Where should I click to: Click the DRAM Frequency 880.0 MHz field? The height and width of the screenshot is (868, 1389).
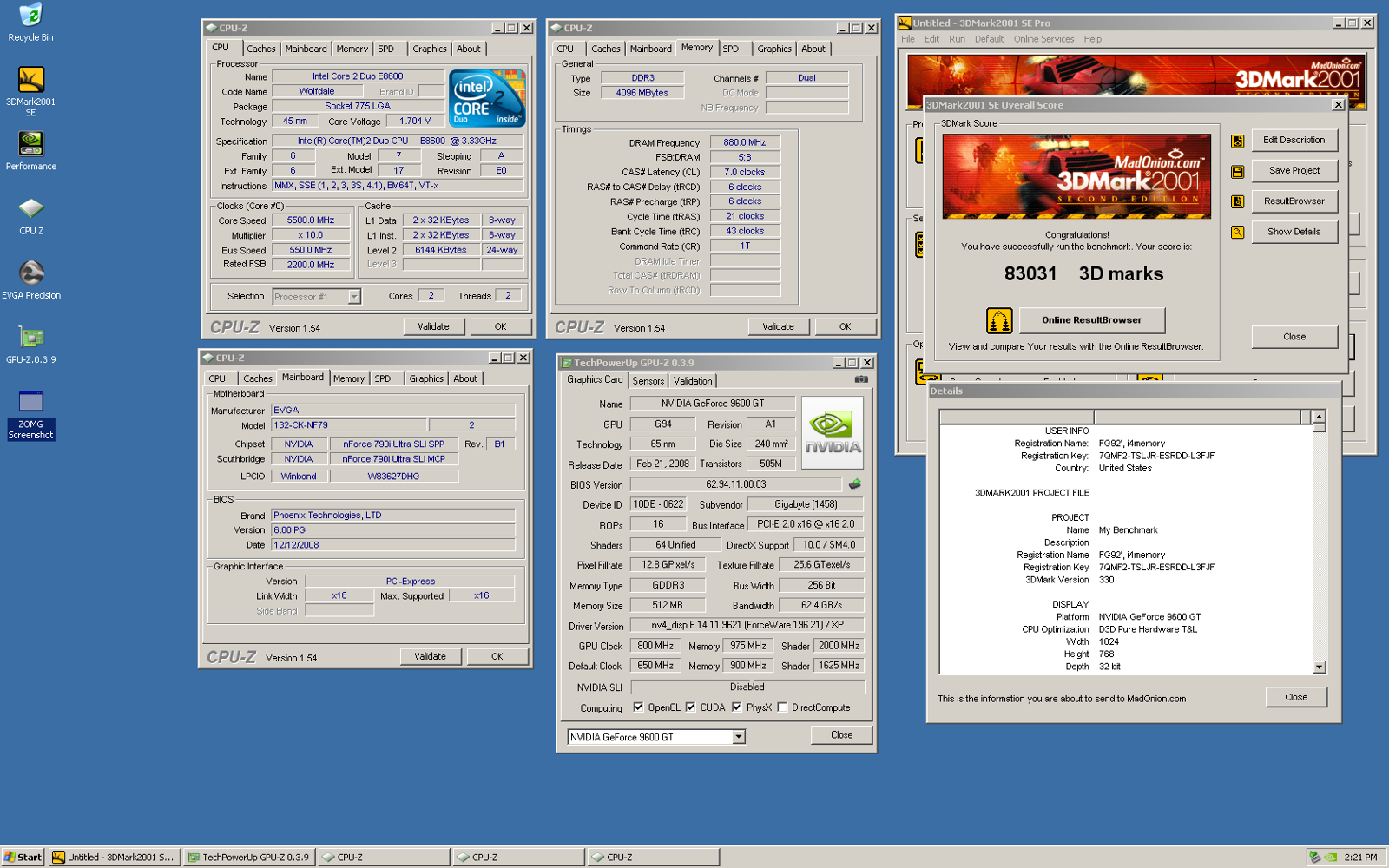(745, 142)
